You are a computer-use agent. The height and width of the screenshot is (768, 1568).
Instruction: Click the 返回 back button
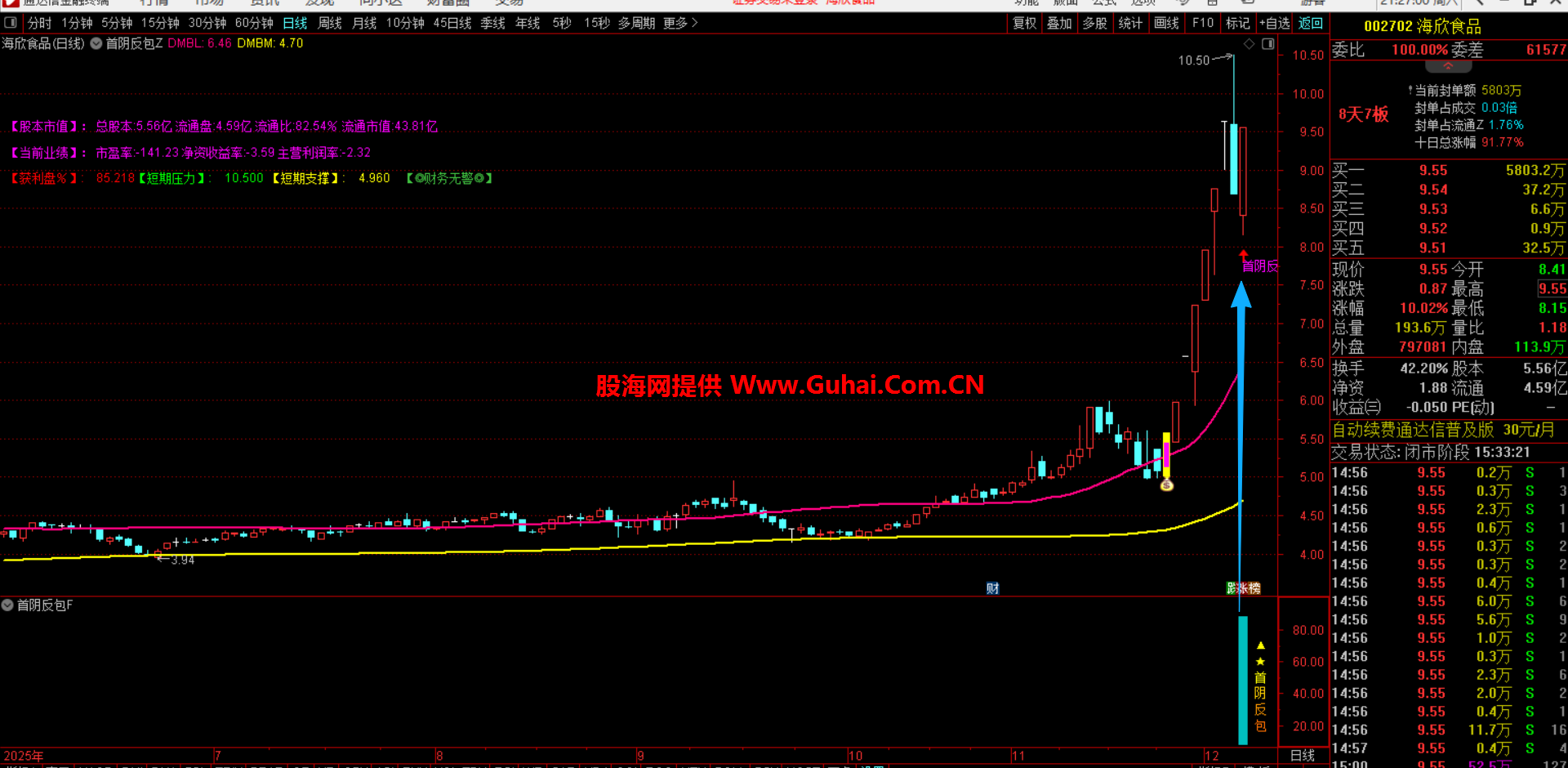[x=1311, y=23]
